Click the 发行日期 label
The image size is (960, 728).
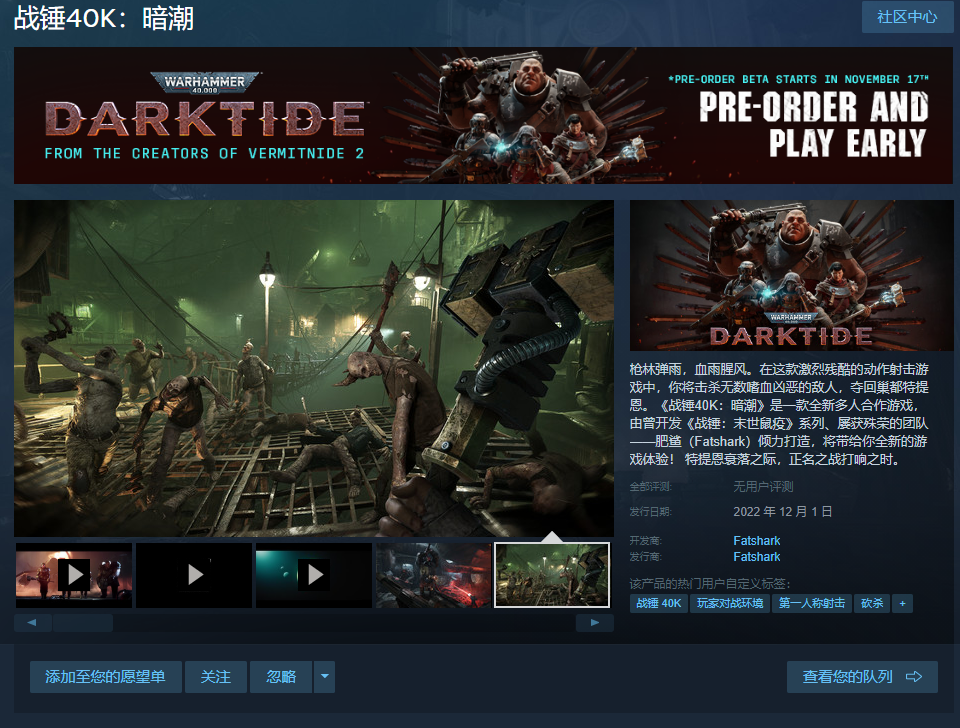pyautogui.click(x=651, y=511)
